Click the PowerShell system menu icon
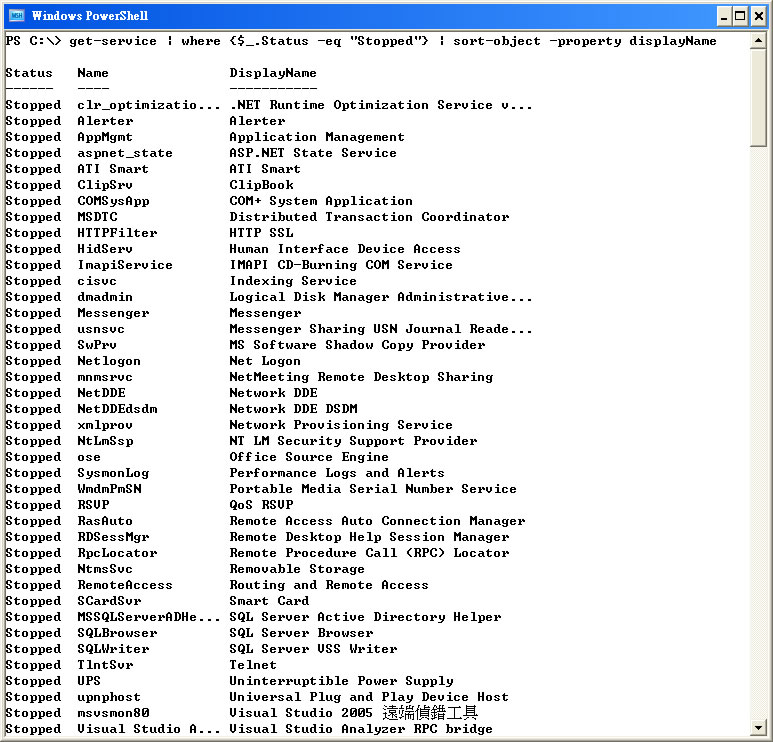This screenshot has height=742, width=773. 15,16
